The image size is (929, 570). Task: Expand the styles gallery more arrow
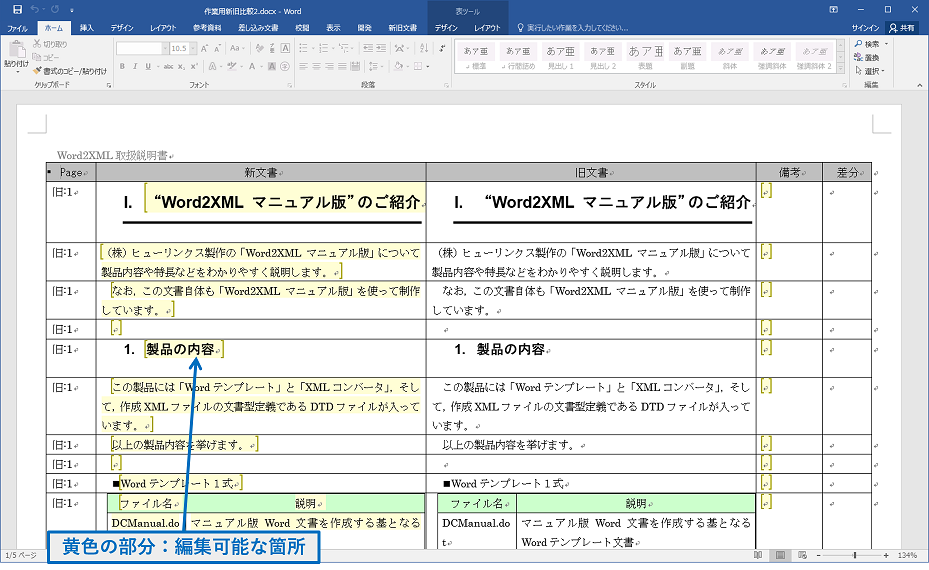pos(840,69)
